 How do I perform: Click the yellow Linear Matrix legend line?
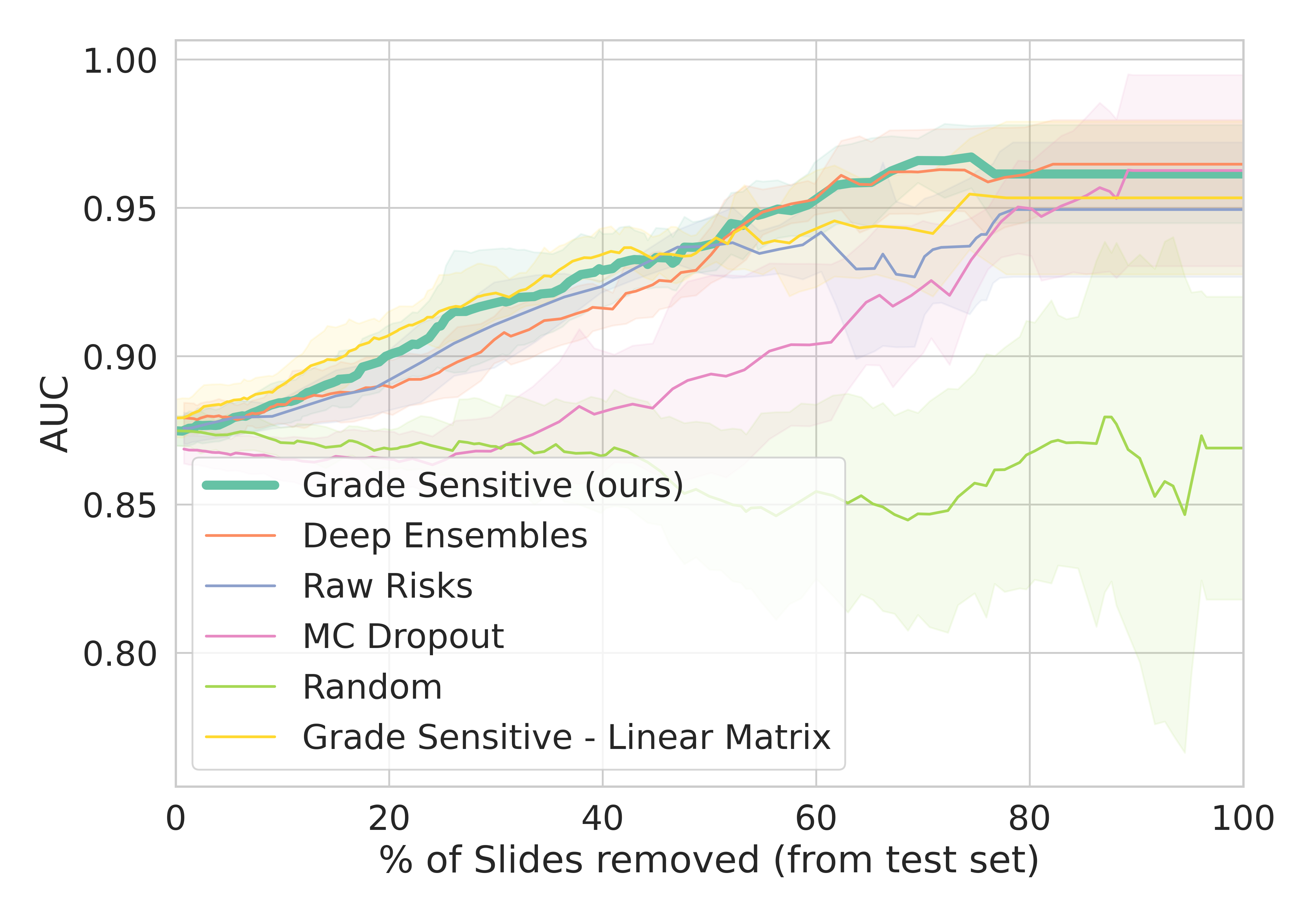241,737
